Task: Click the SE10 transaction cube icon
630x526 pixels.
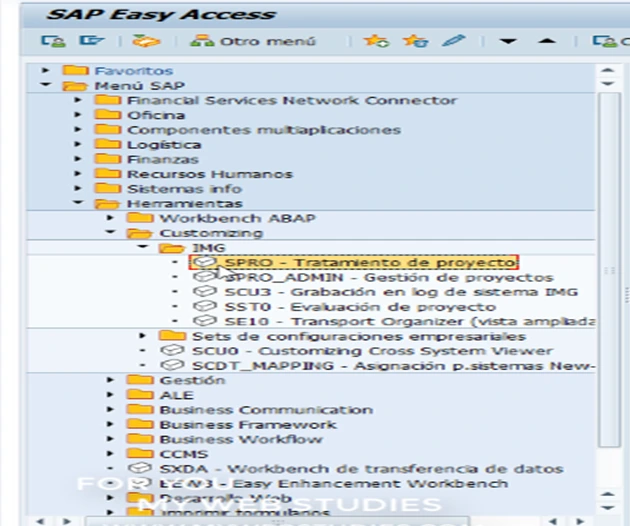Action: tap(205, 321)
